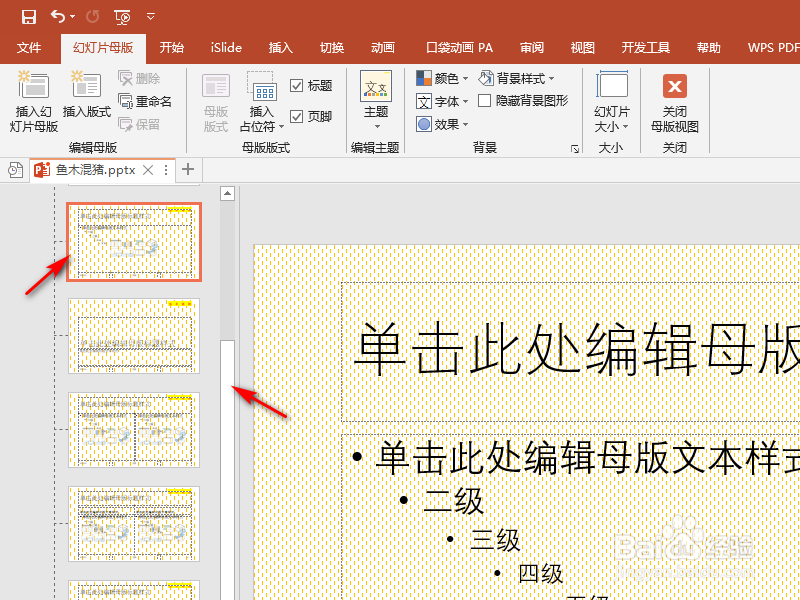Click 插入版式 button
Viewport: 800px width, 600px height.
[87, 95]
